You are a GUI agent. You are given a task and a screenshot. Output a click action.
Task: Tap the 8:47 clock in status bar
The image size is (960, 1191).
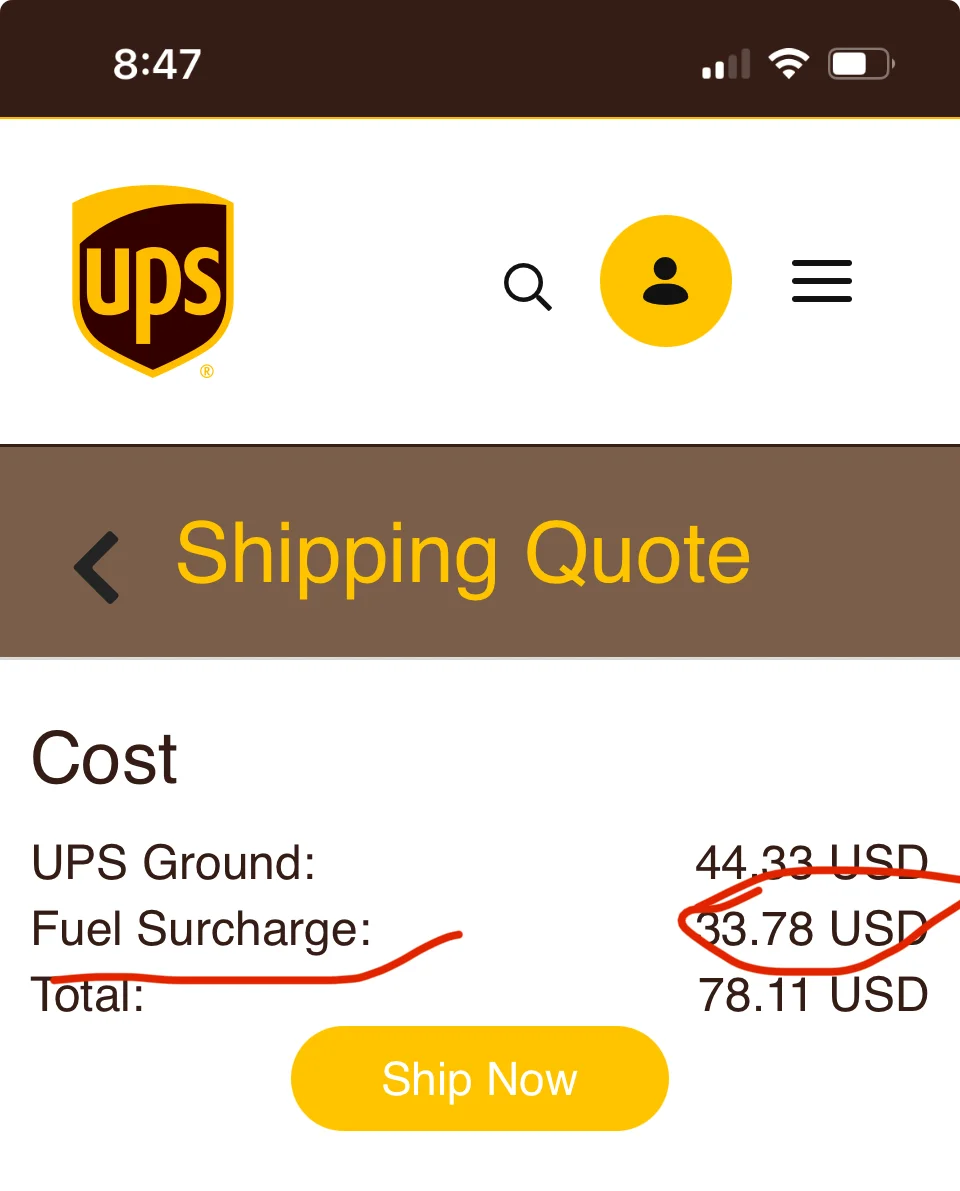[157, 65]
